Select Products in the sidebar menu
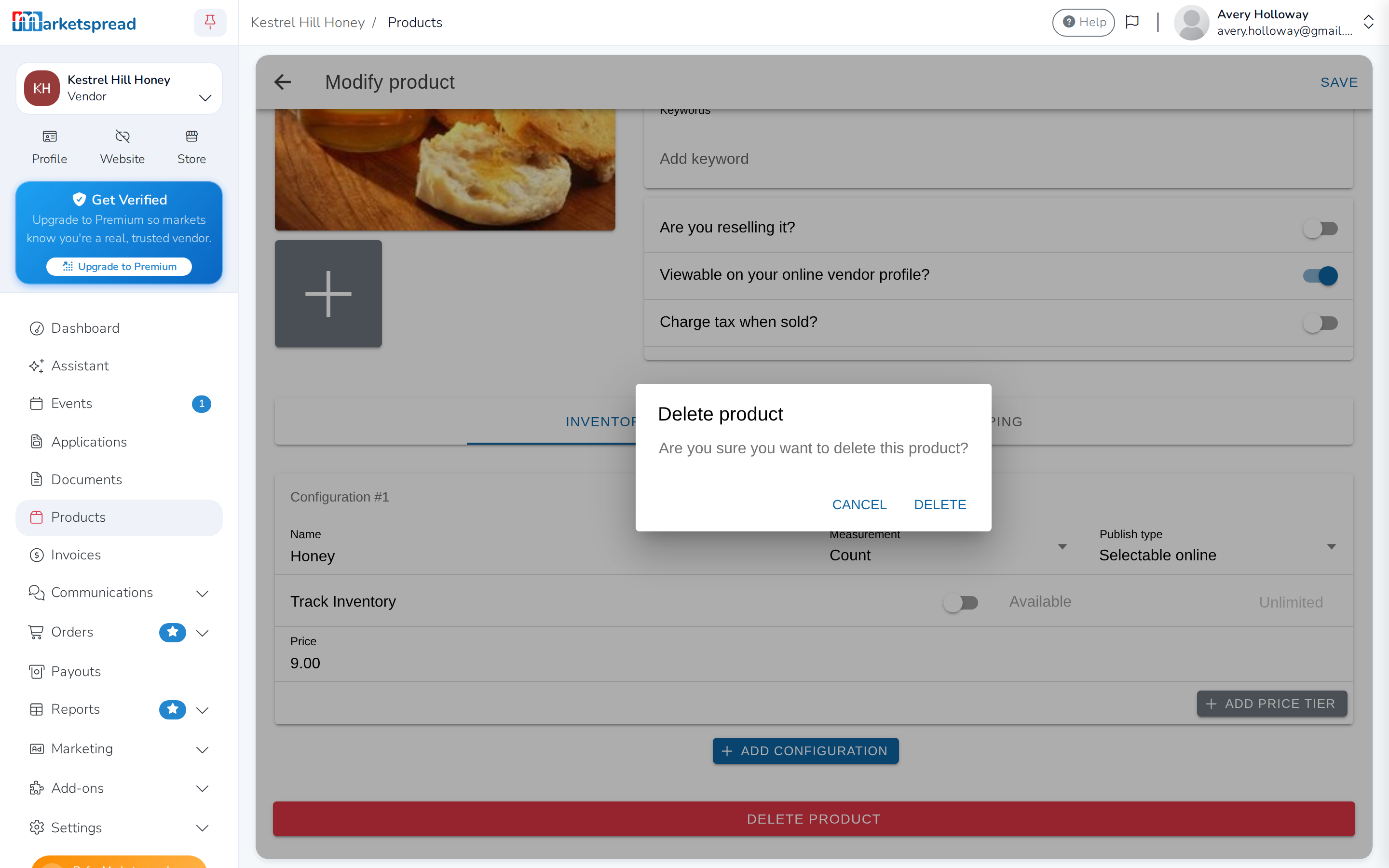 coord(119,517)
